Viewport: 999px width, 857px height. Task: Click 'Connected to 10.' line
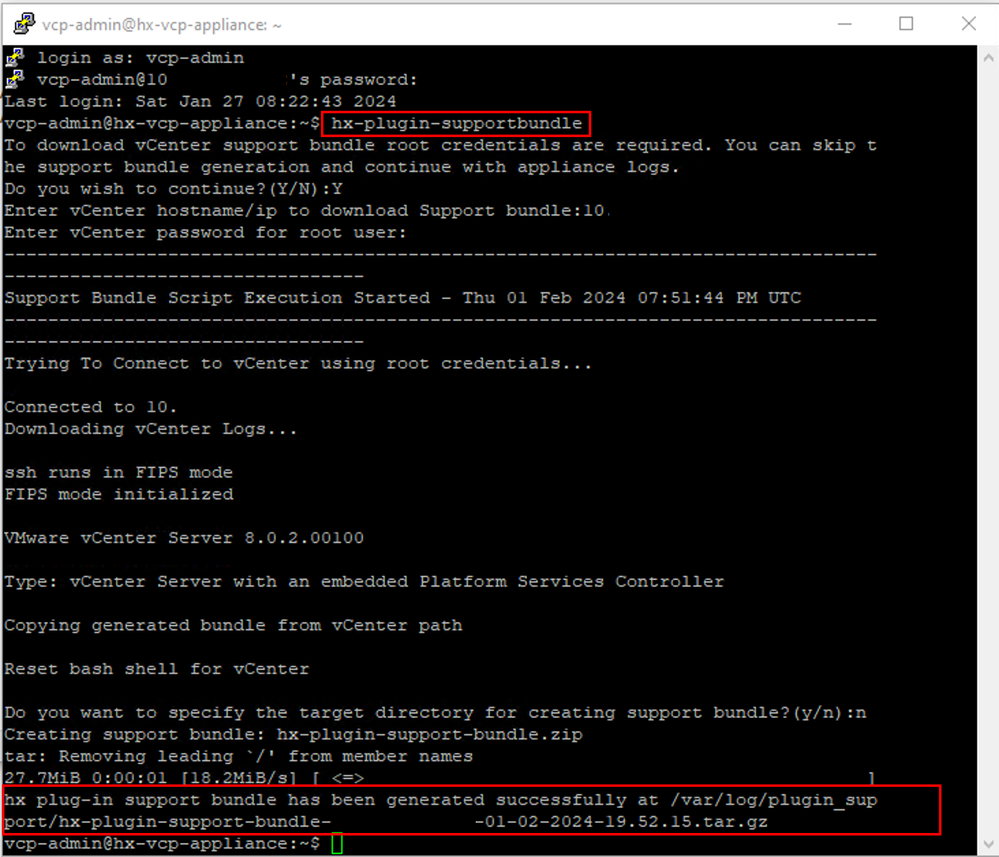tap(90, 407)
